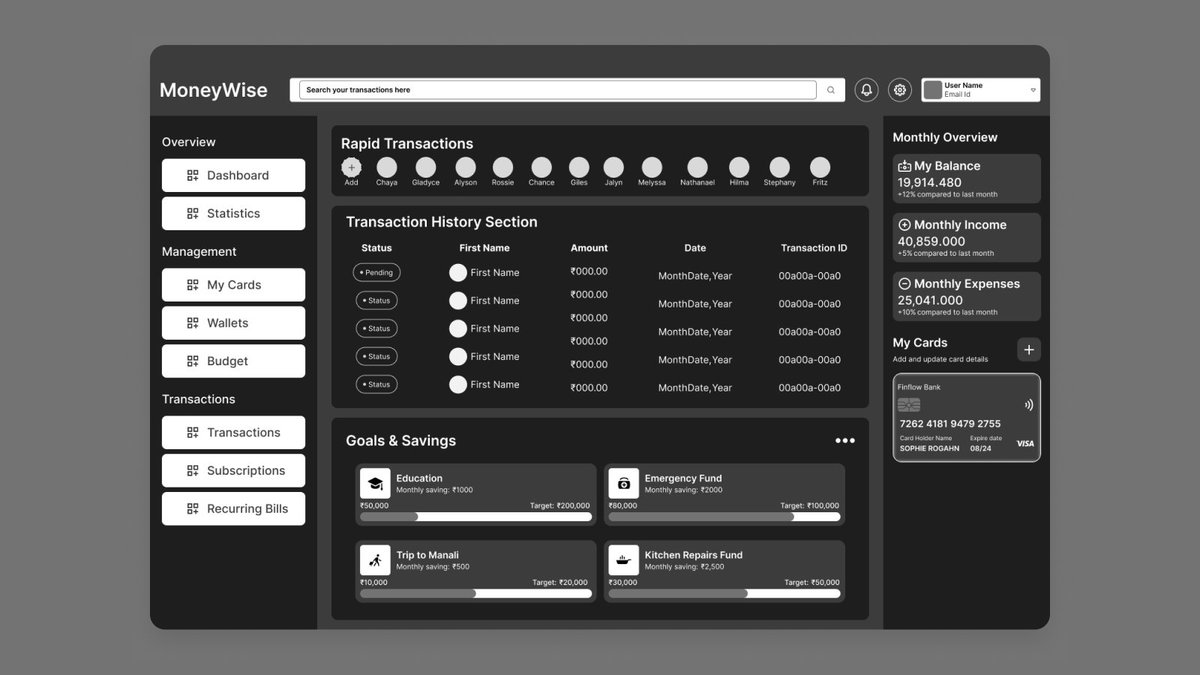
Task: Focus the Search your transactions field
Action: [x=558, y=90]
